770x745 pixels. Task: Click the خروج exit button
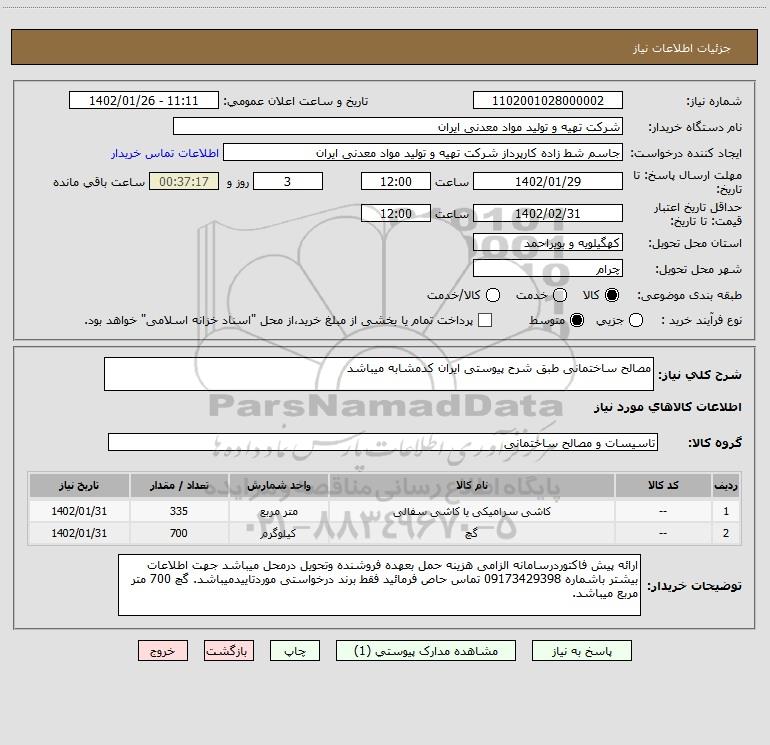pos(163,651)
